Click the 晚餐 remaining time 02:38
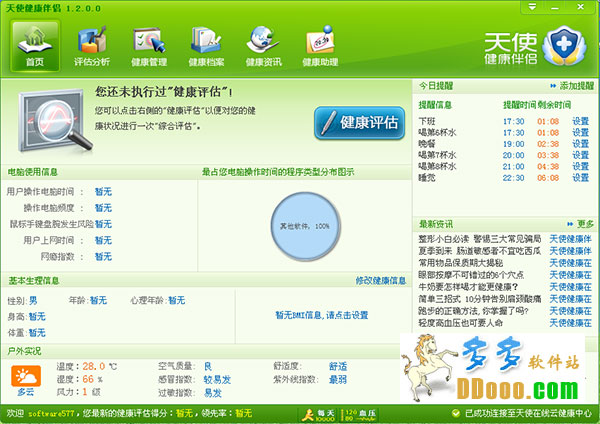 click(x=548, y=144)
